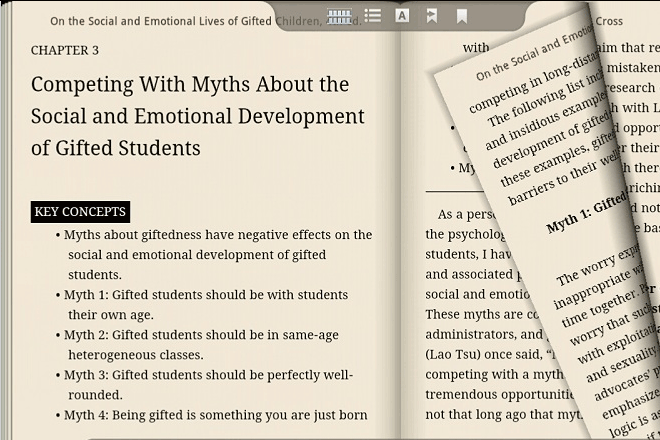Tap 'The worry' line on the curling page
This screenshot has width=660, height=440.
598,265
